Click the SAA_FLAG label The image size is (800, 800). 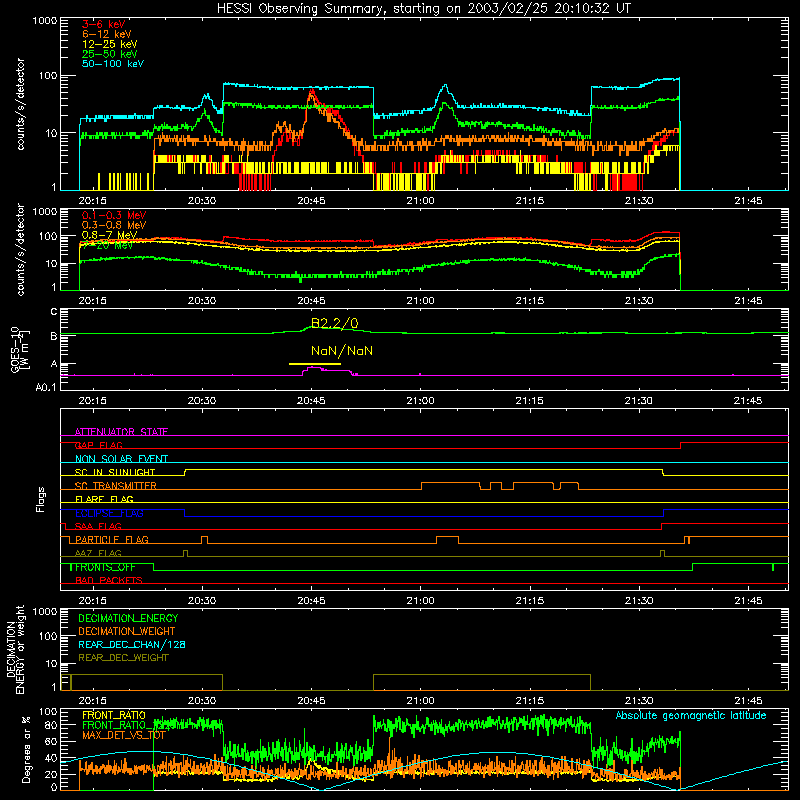point(98,526)
